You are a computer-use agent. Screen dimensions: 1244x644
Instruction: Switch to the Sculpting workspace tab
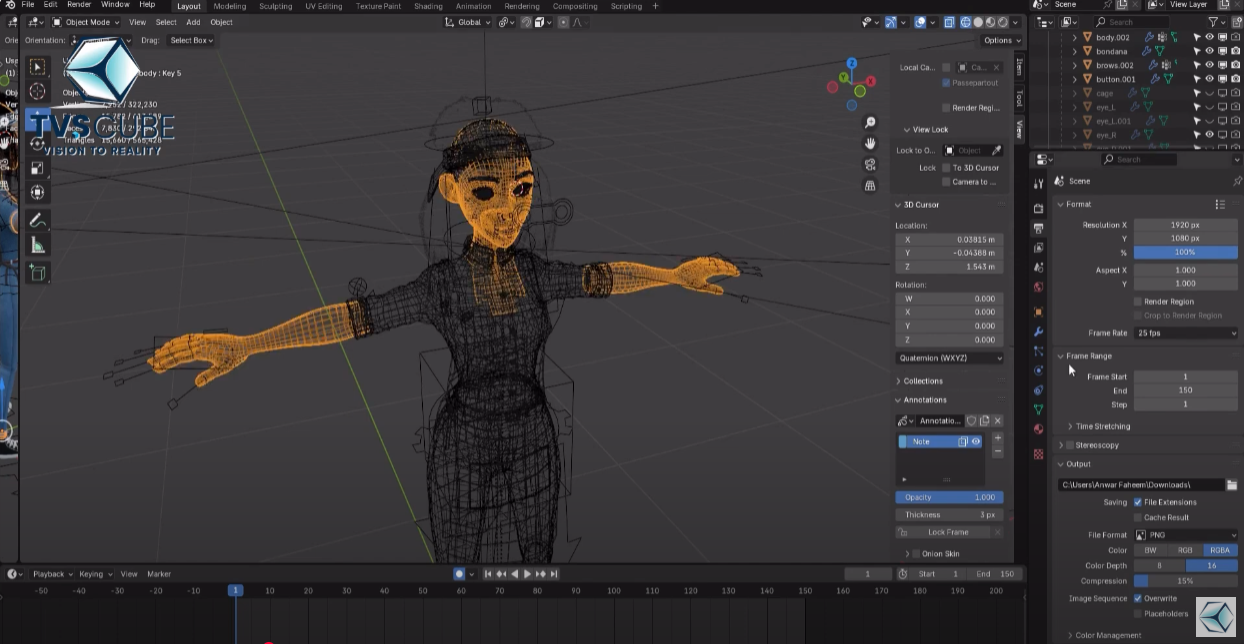(x=276, y=6)
